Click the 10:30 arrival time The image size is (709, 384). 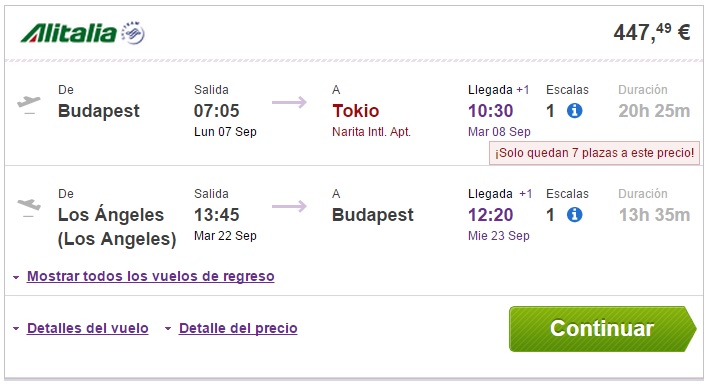tap(491, 111)
